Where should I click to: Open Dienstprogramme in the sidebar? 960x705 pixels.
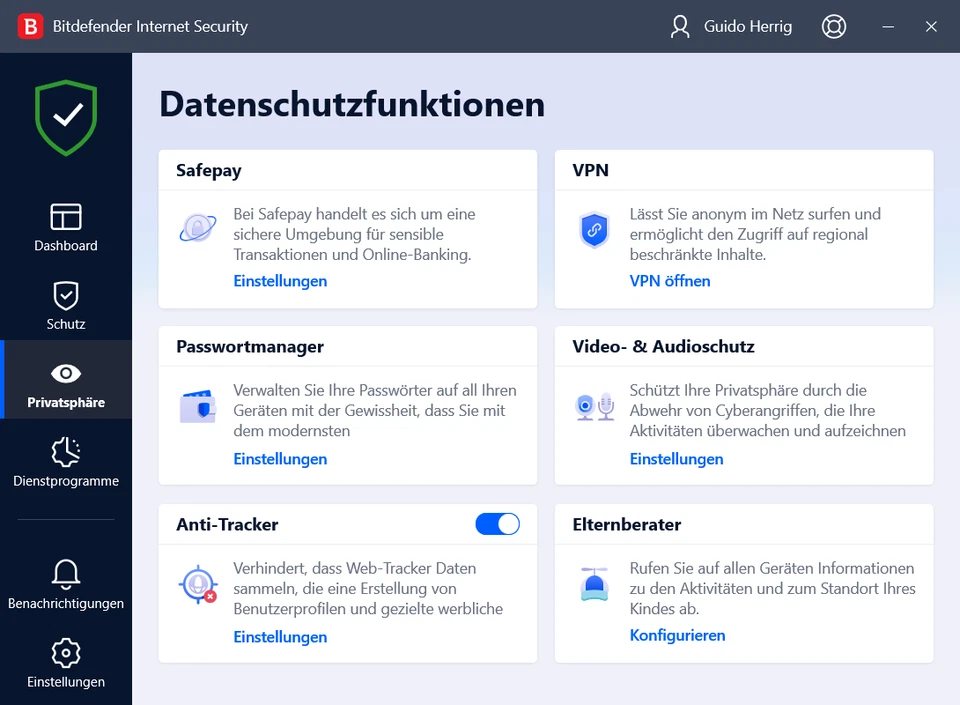pos(65,463)
